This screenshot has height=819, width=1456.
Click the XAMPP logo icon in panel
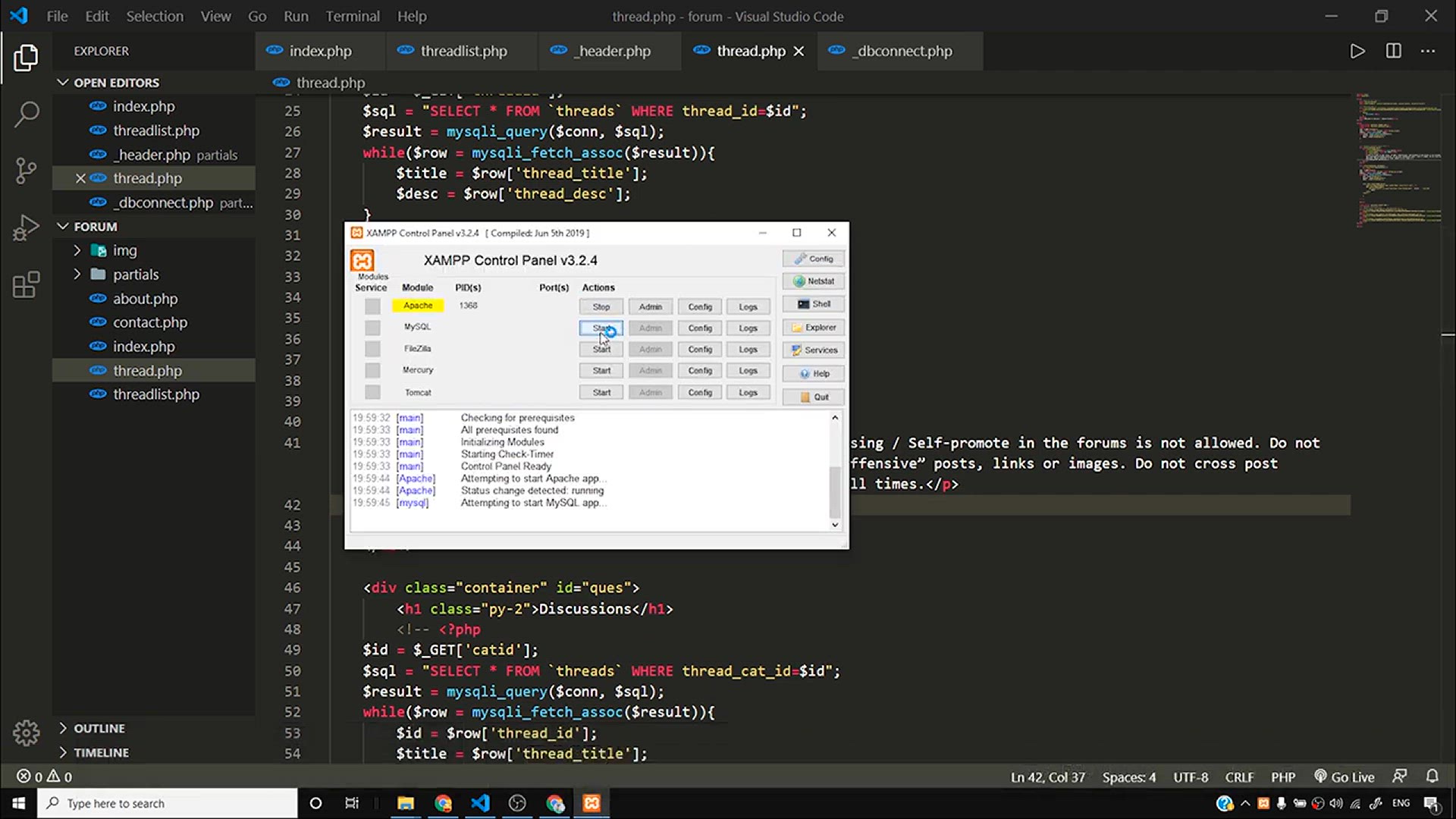362,261
